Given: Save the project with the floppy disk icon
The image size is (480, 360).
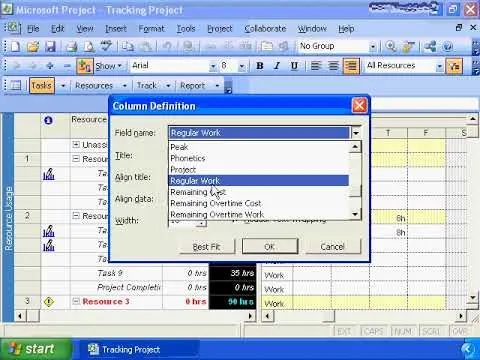Looking at the screenshot, I should tap(50, 46).
